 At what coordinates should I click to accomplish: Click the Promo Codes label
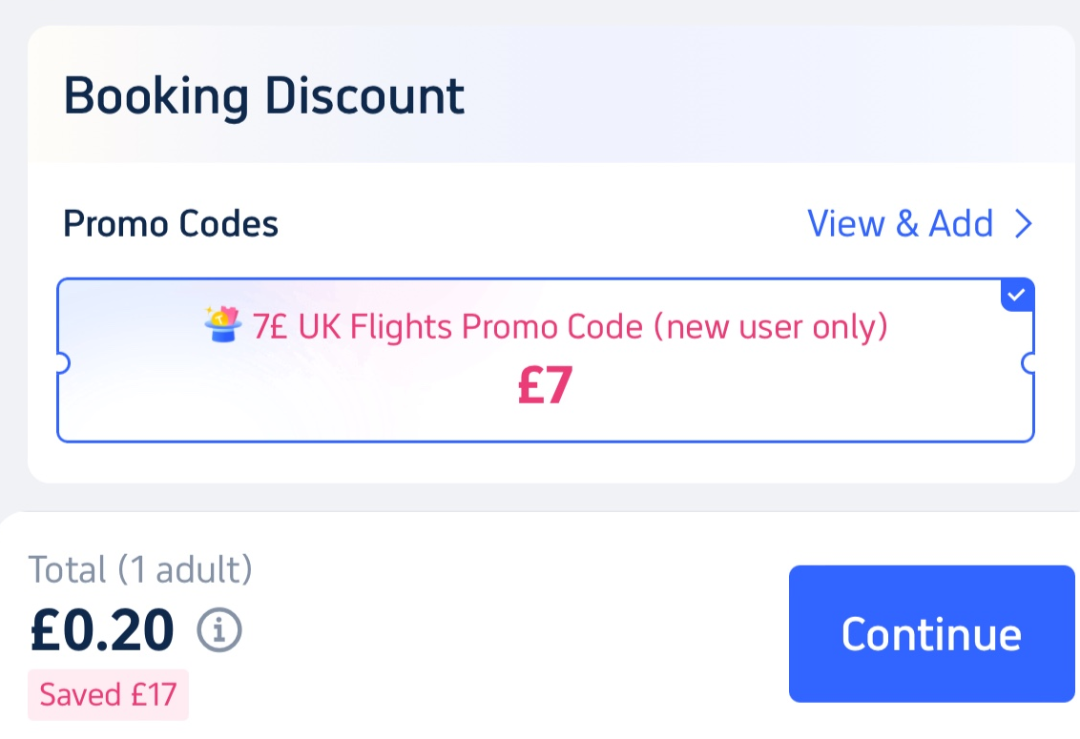coord(170,224)
